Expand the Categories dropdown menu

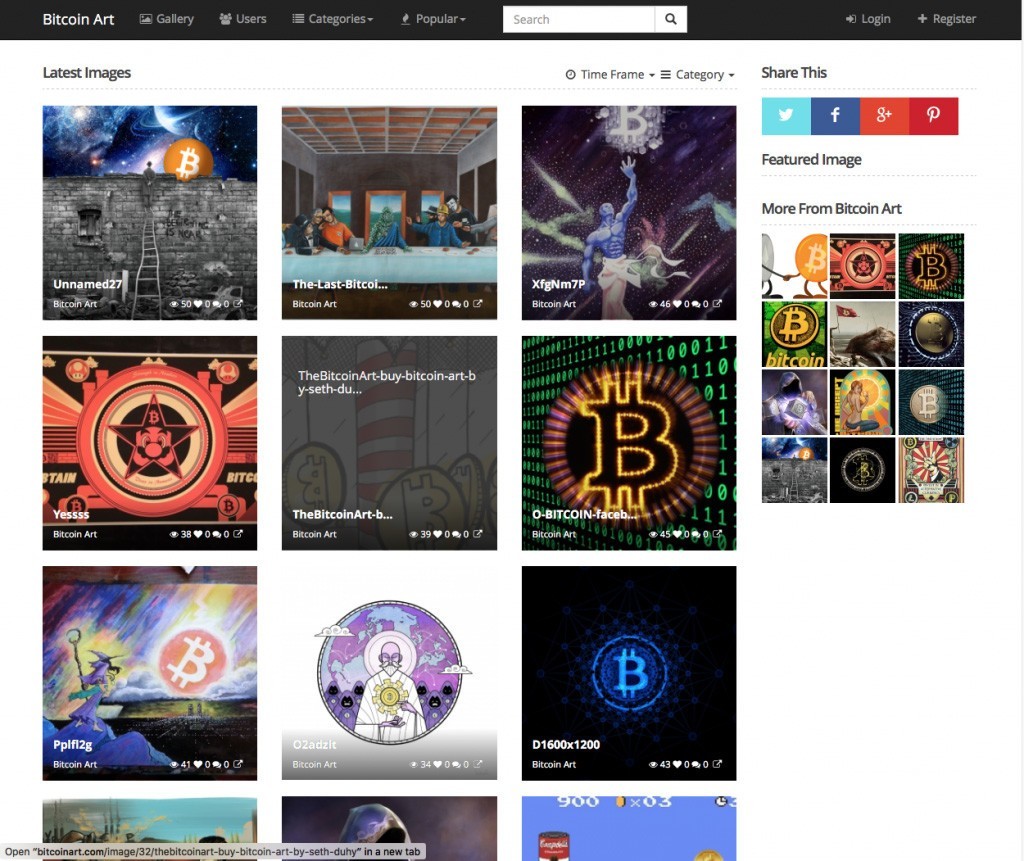tap(332, 19)
